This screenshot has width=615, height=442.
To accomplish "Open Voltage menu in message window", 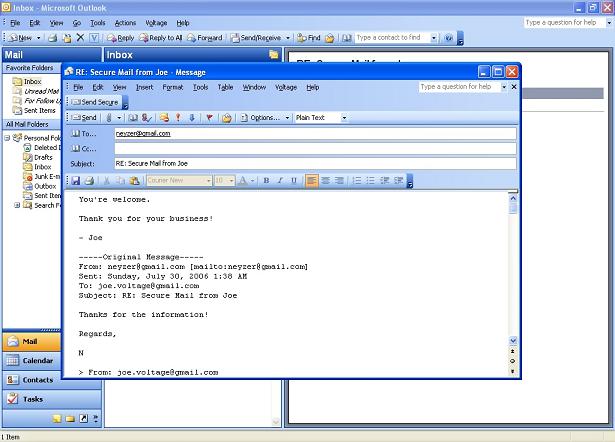I will pos(286,87).
